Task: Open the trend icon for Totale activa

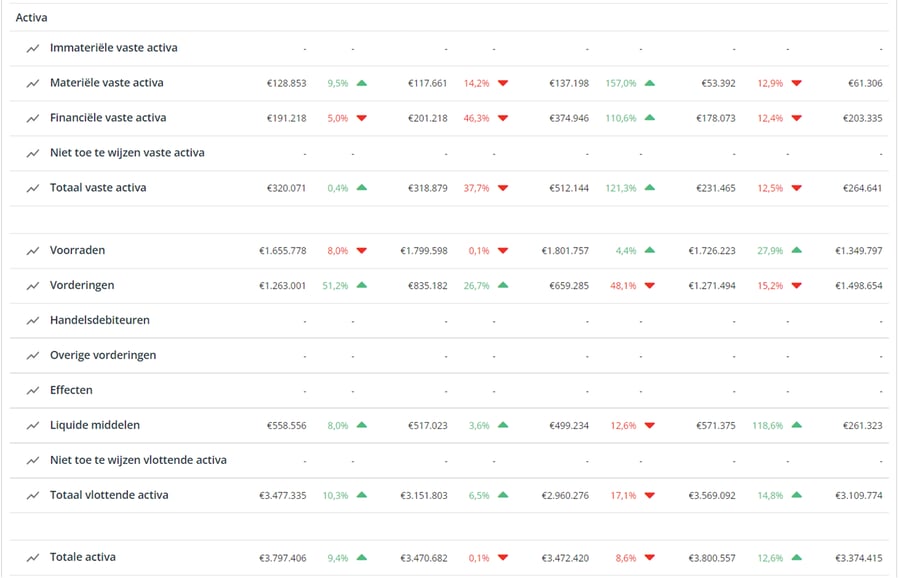Action: pos(33,558)
